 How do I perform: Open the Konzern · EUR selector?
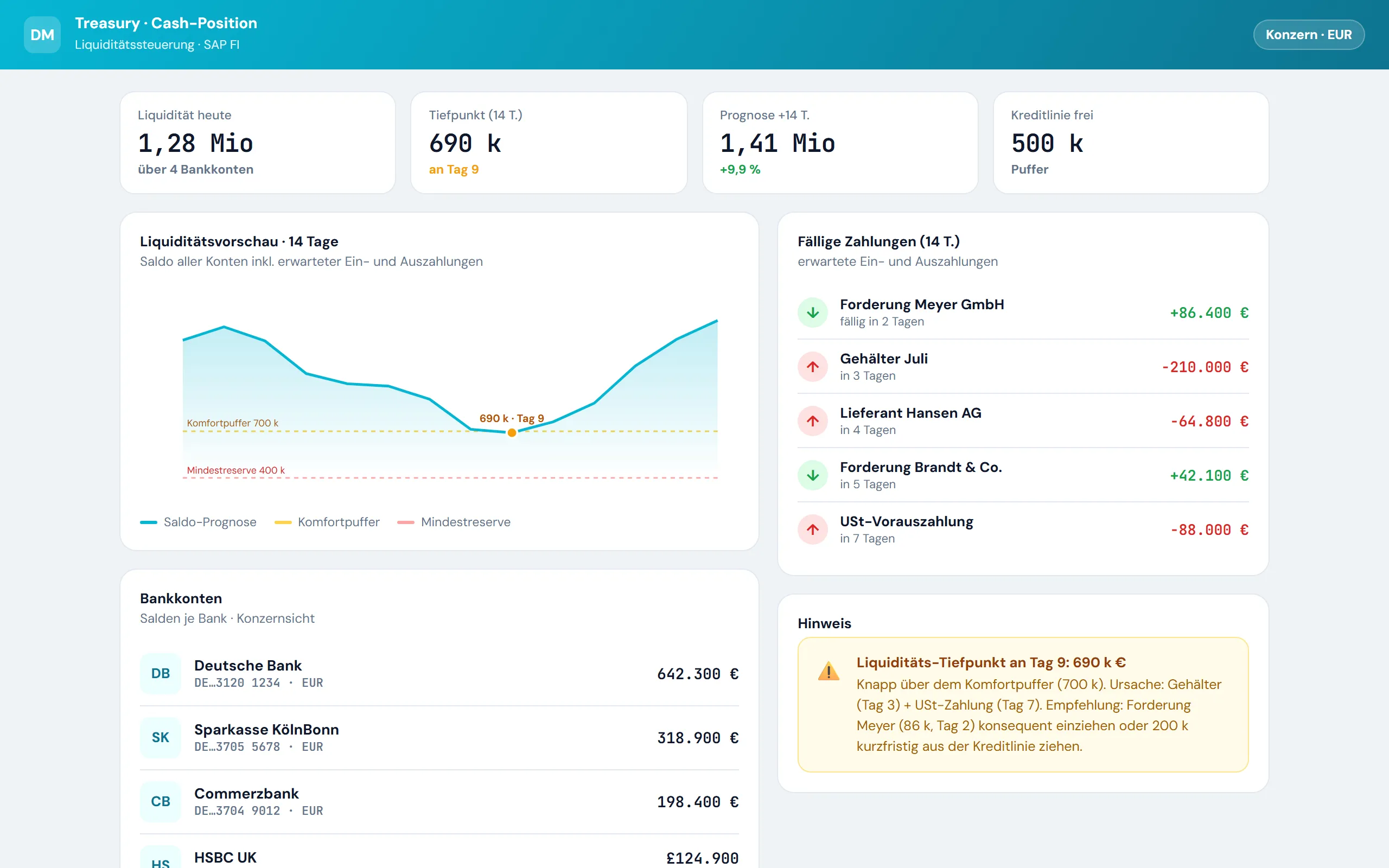(x=1308, y=34)
